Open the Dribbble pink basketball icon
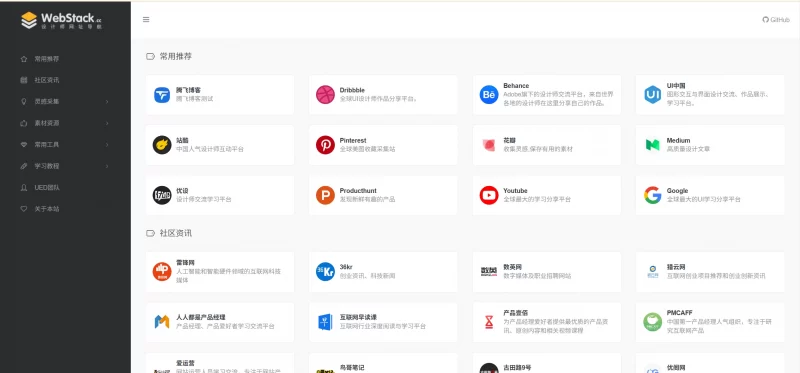 coord(325,95)
